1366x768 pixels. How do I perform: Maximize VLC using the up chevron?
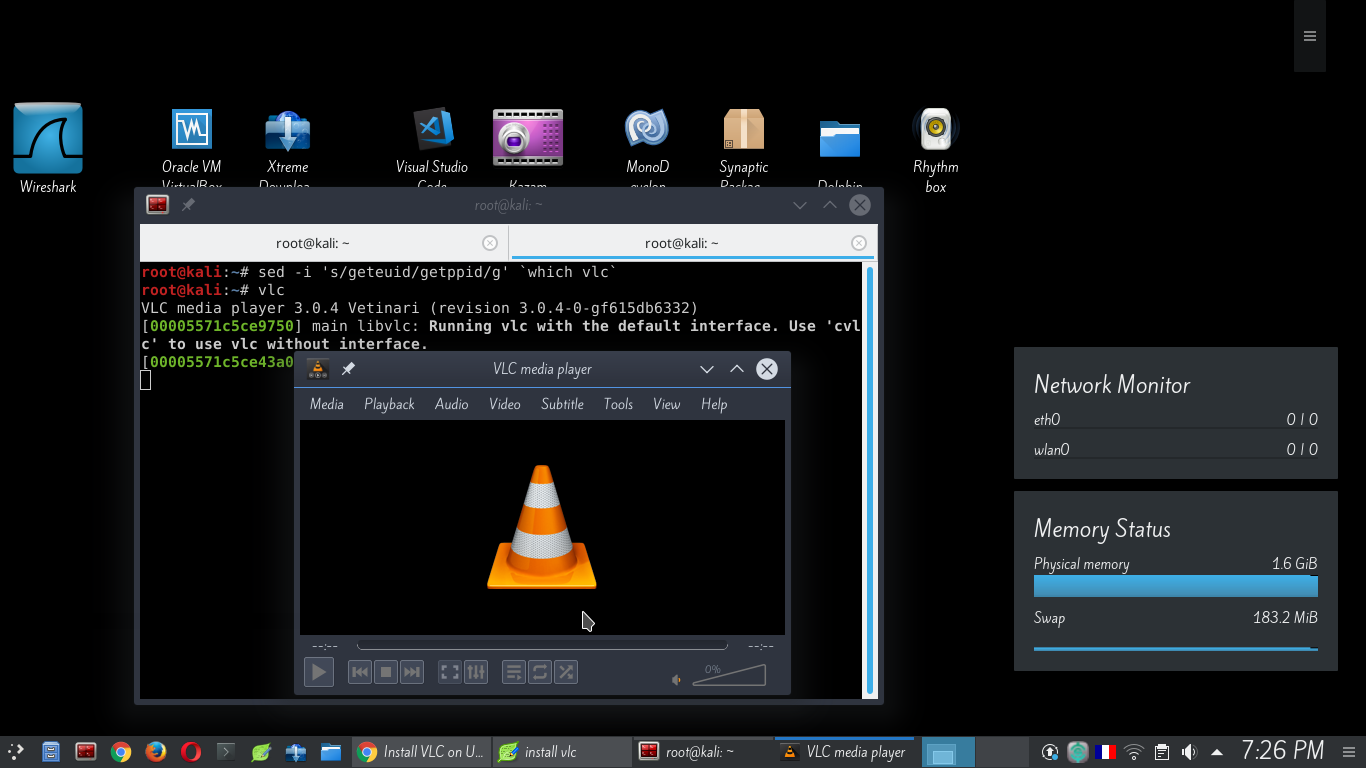(737, 369)
